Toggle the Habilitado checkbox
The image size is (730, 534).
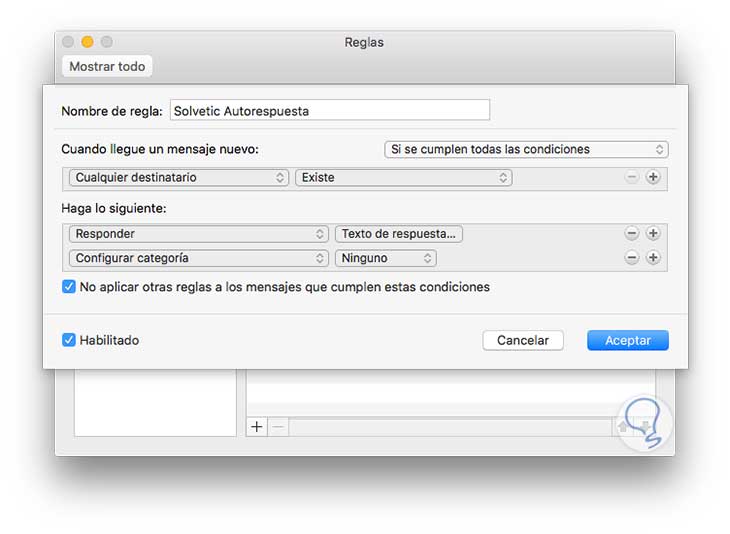point(69,340)
